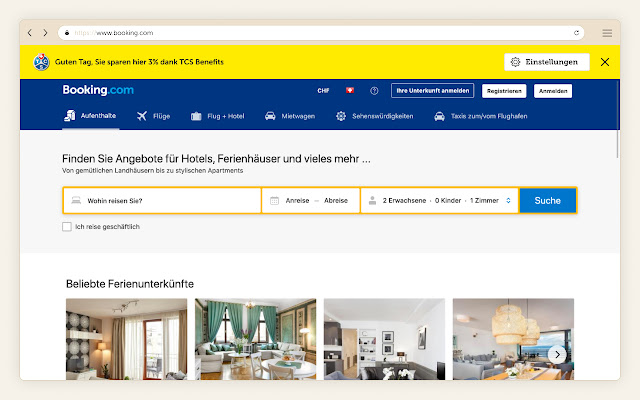The image size is (640, 400).
Task: Open first vacation rental photo with balcony
Action: tap(127, 339)
